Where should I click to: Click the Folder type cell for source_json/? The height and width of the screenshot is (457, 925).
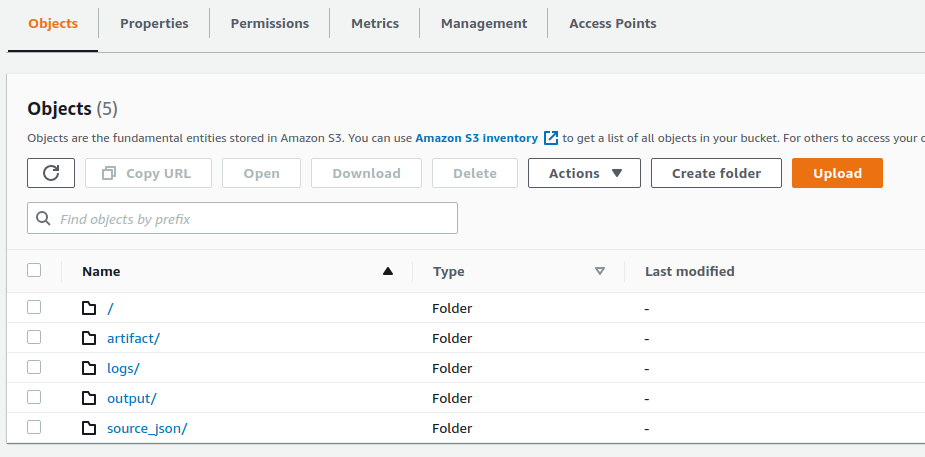tap(452, 429)
